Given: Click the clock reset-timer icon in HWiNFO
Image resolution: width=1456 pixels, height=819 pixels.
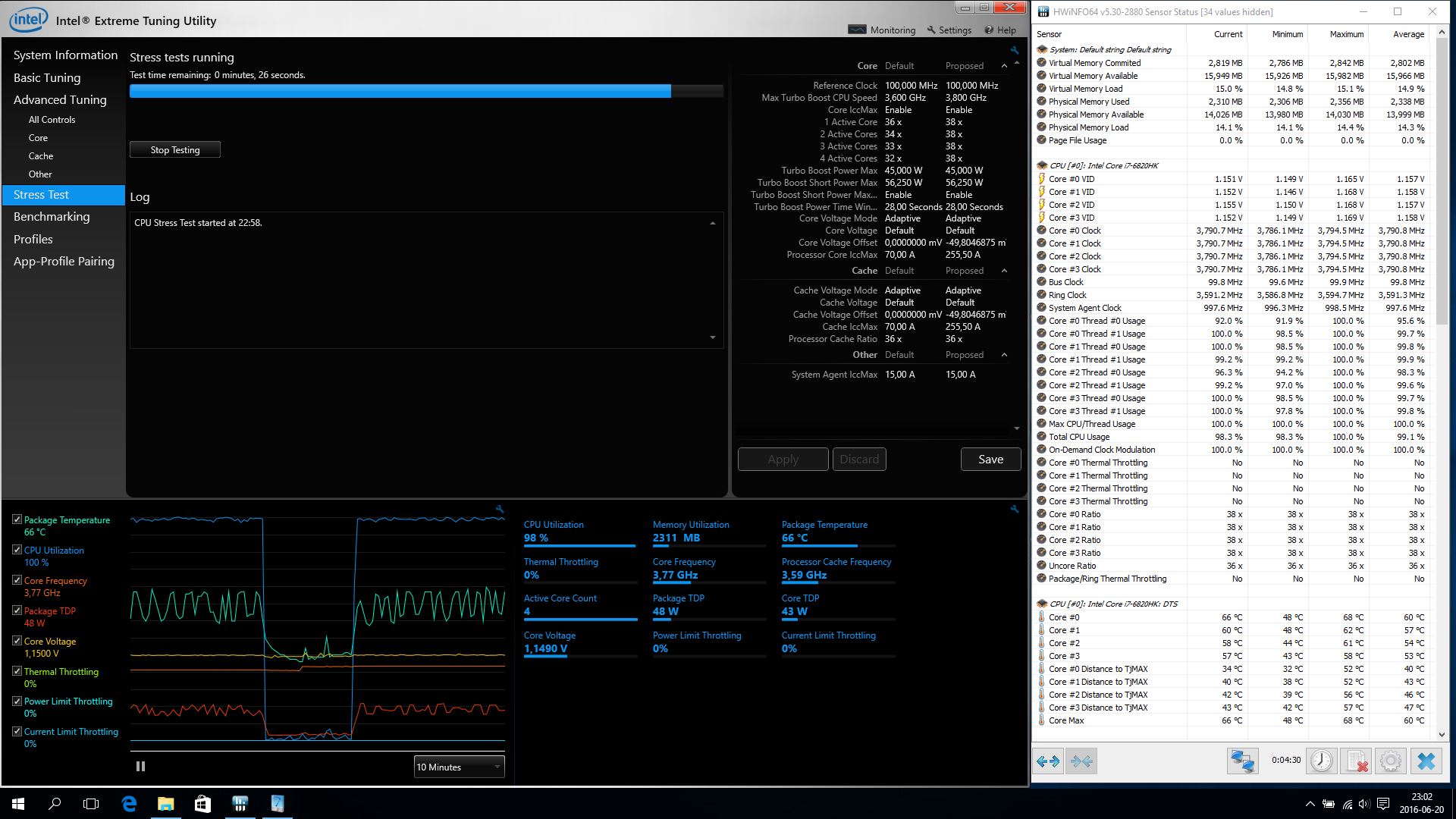Looking at the screenshot, I should click(x=1322, y=761).
